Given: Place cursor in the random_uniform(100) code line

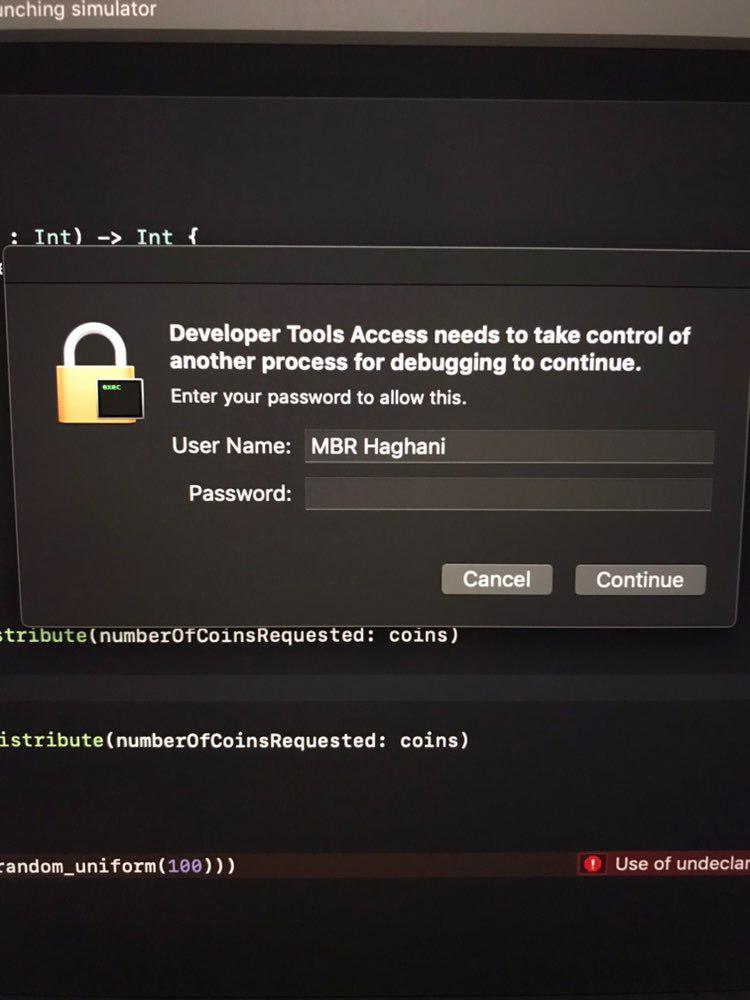Looking at the screenshot, I should 118,866.
